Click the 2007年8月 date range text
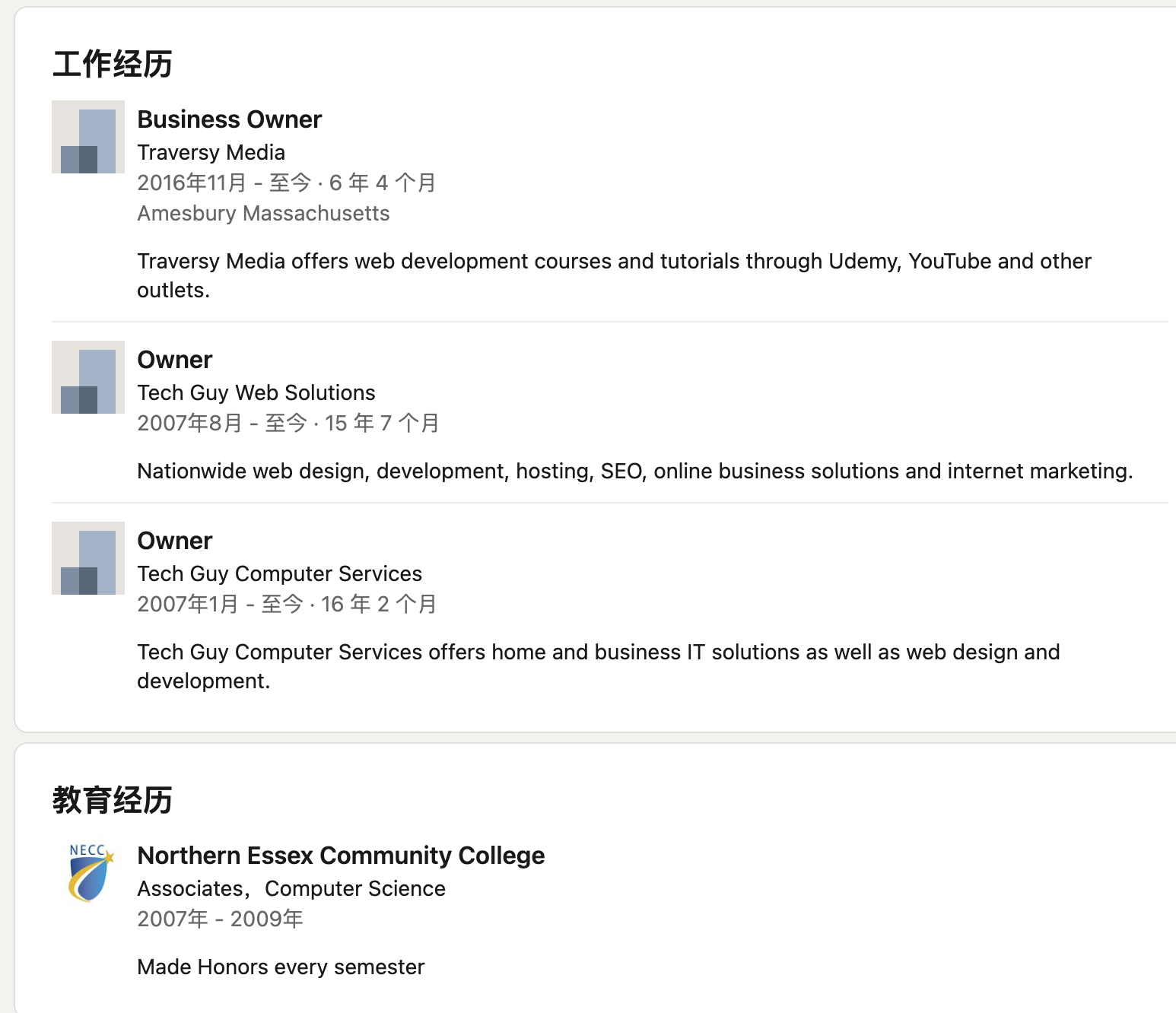1176x1013 pixels. 288,423
